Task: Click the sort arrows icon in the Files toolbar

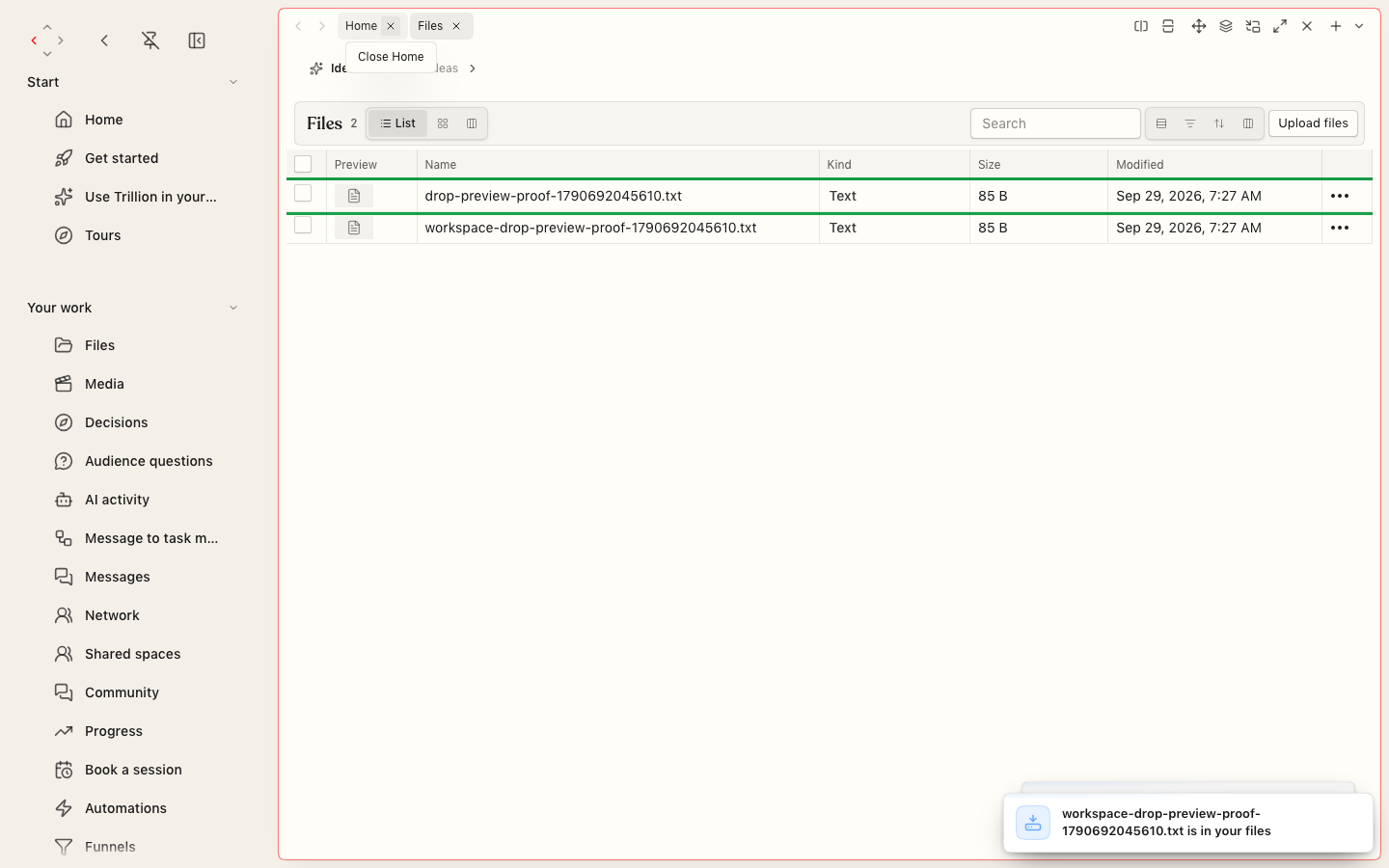Action: tap(1219, 123)
